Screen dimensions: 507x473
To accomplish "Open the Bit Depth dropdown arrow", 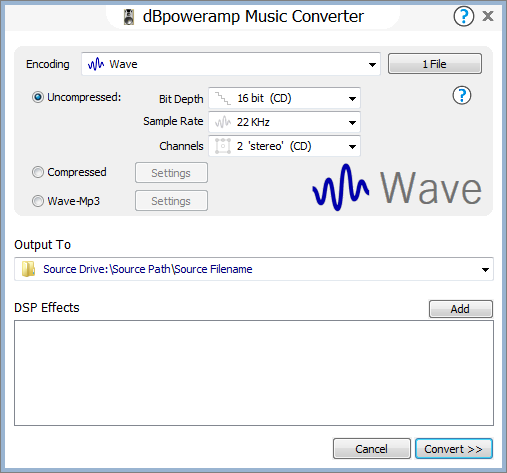I will click(x=352, y=99).
